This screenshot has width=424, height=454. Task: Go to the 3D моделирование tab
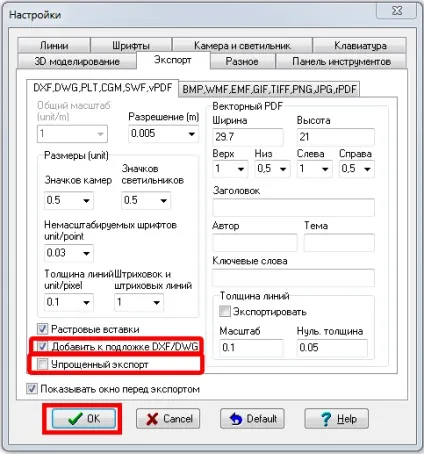click(77, 61)
